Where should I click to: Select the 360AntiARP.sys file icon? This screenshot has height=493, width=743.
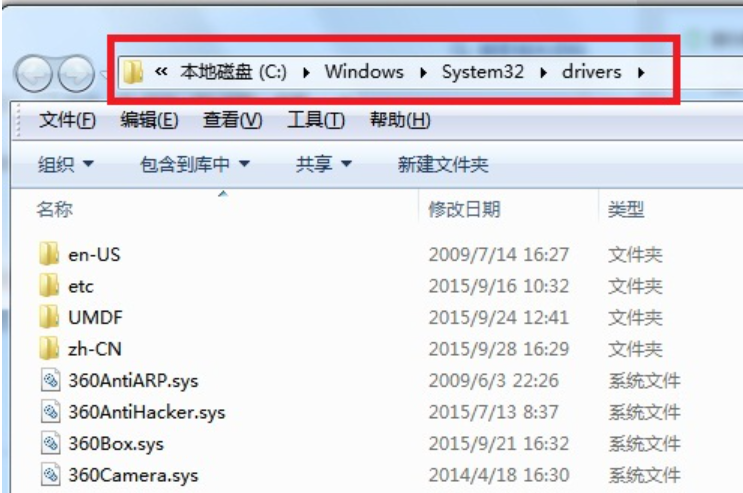(x=50, y=380)
